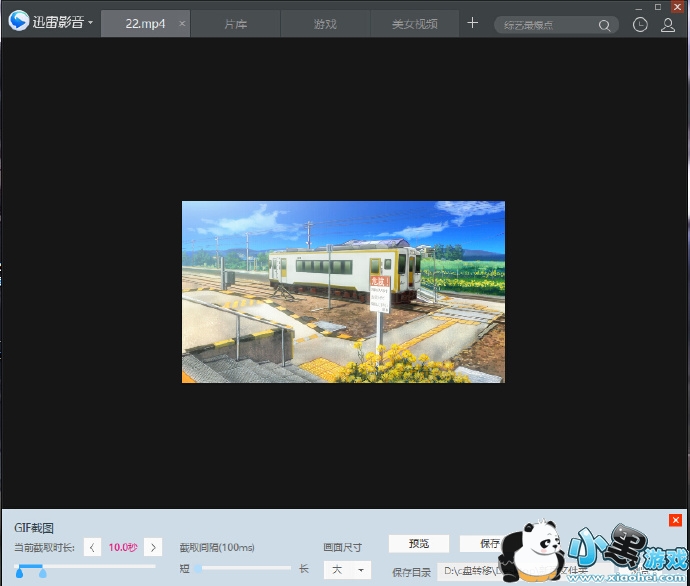This screenshot has width=690, height=586.
Task: Click the video frame preview
Action: click(x=343, y=292)
